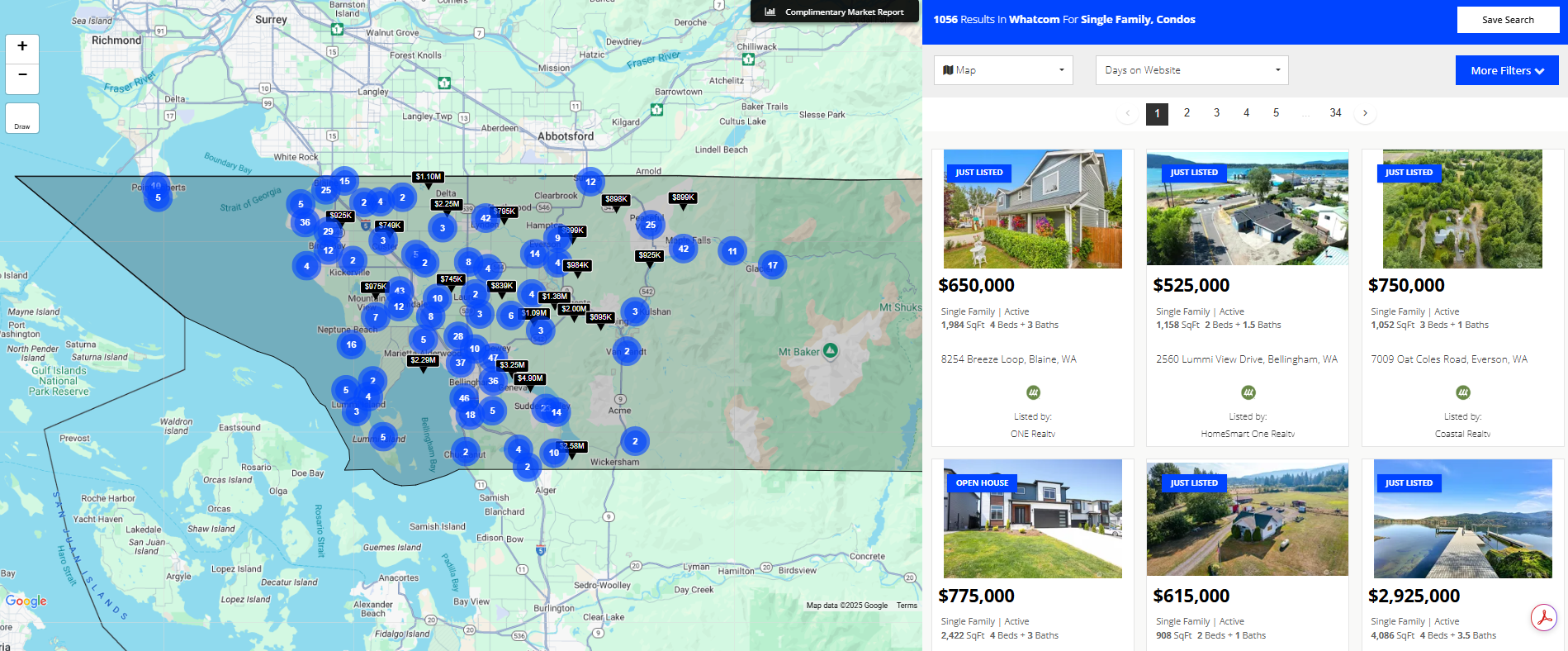Screen dimensions: 1568x651
Task: Go to results page 4
Action: 1246,113
